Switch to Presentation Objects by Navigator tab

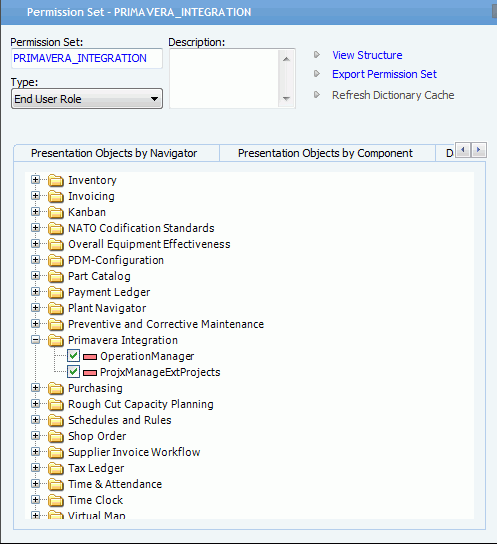point(114,153)
